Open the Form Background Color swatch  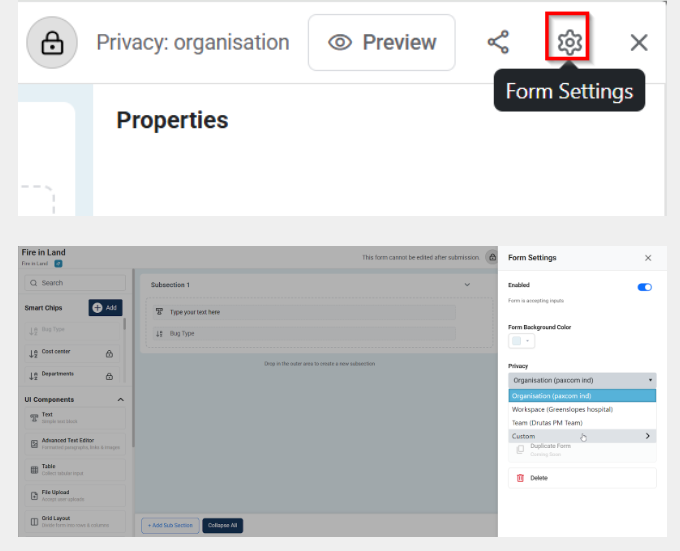(x=521, y=341)
